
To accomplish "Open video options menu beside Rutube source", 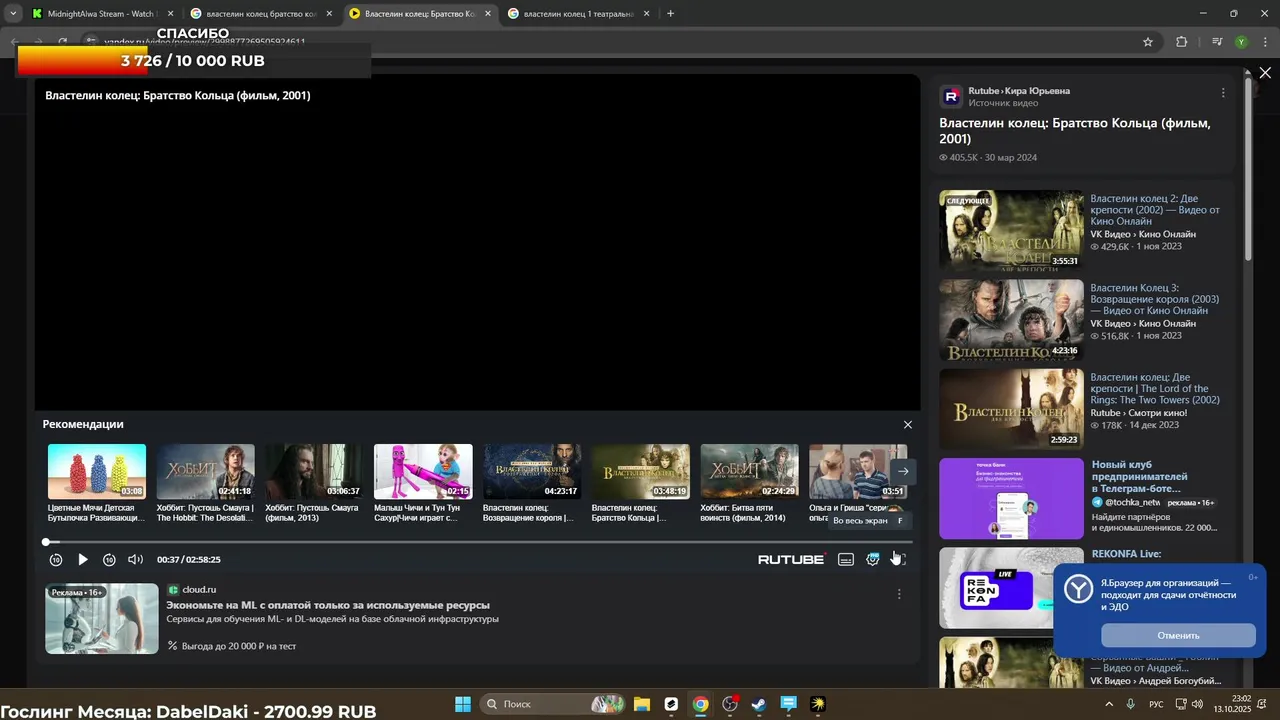I will [1223, 93].
